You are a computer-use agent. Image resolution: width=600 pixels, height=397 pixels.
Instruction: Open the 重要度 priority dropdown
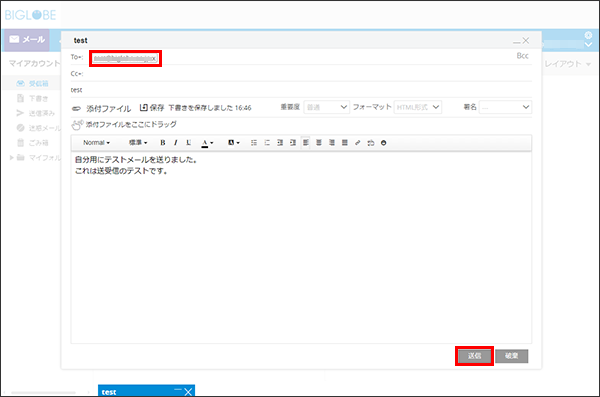pyautogui.click(x=326, y=107)
